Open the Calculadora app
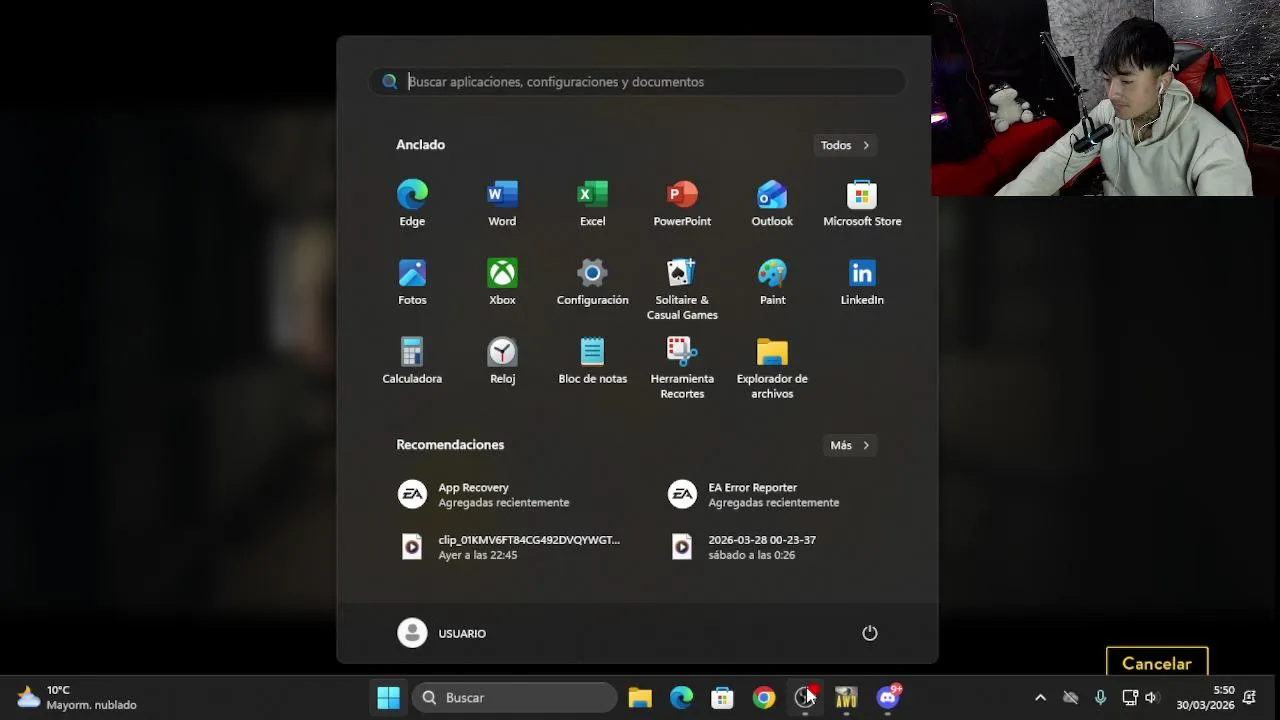 point(412,361)
